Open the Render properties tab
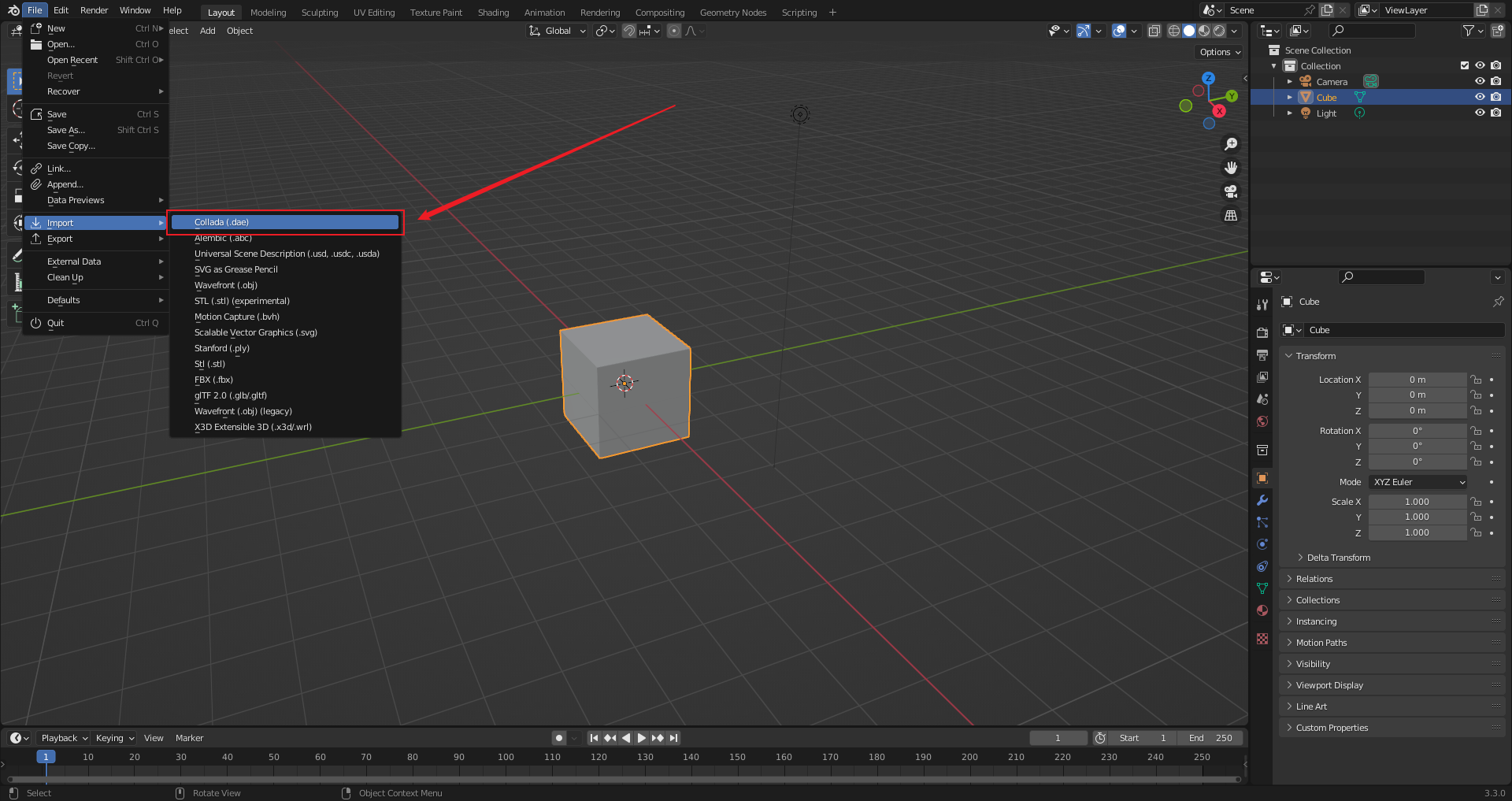This screenshot has height=801, width=1512. (1262, 333)
